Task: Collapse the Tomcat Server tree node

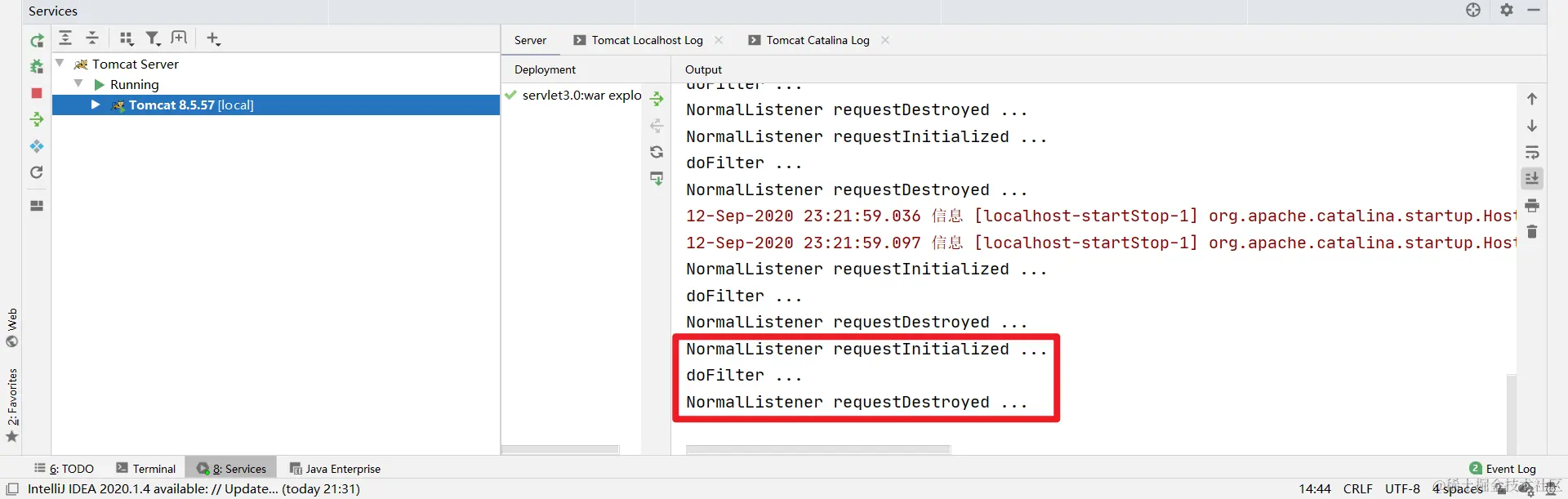Action: (x=60, y=63)
